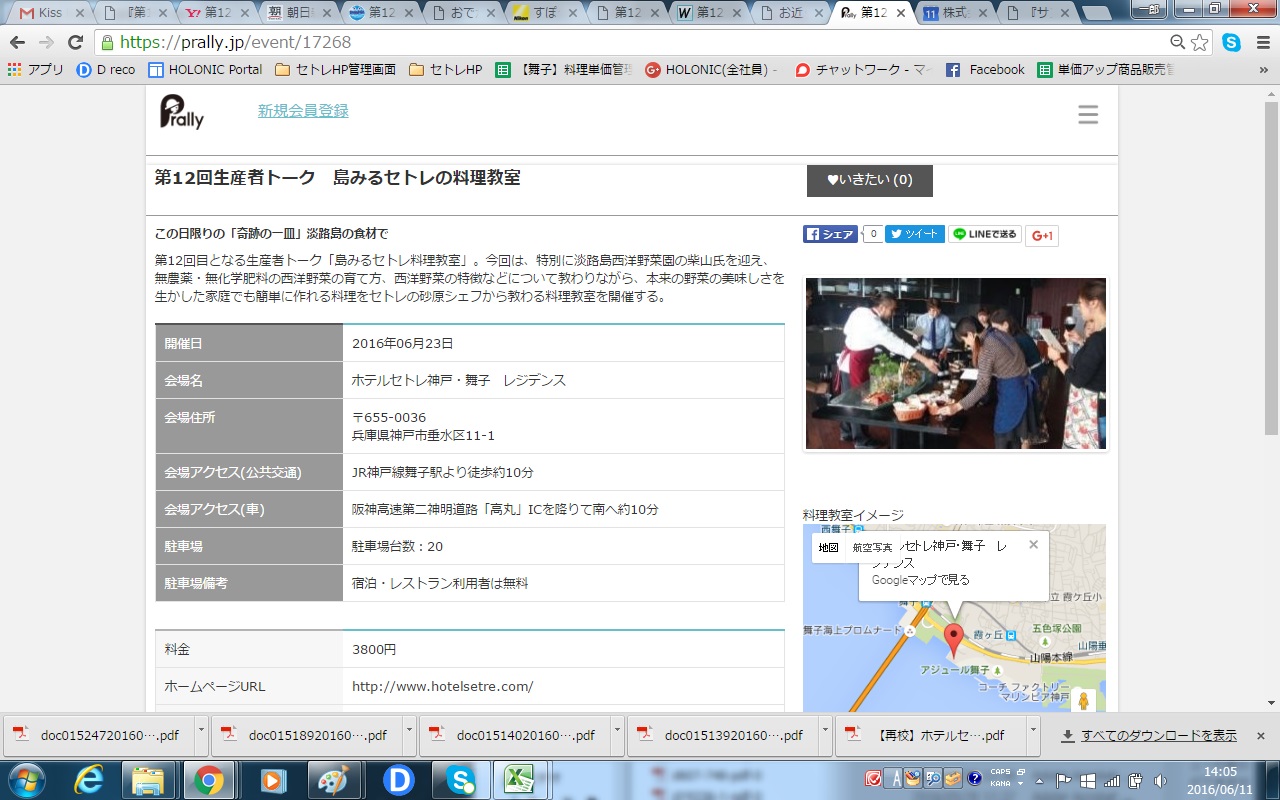Tweet this event with the Twitter button

point(914,234)
